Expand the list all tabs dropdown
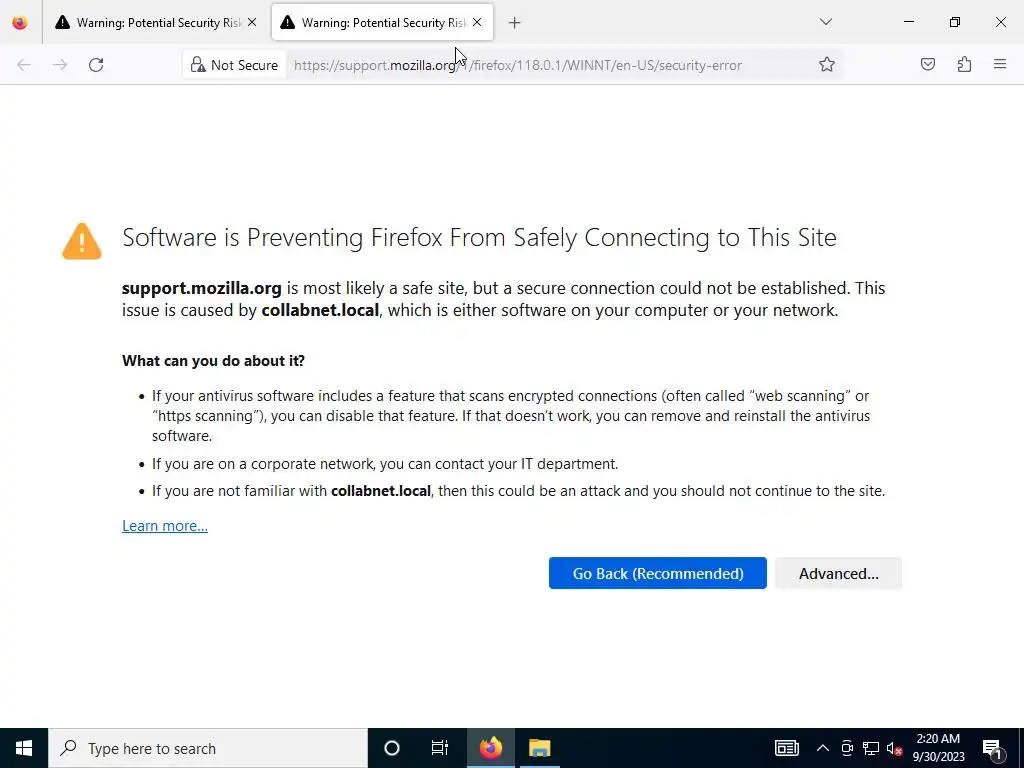Screen dimensions: 1024x768 tap(826, 22)
